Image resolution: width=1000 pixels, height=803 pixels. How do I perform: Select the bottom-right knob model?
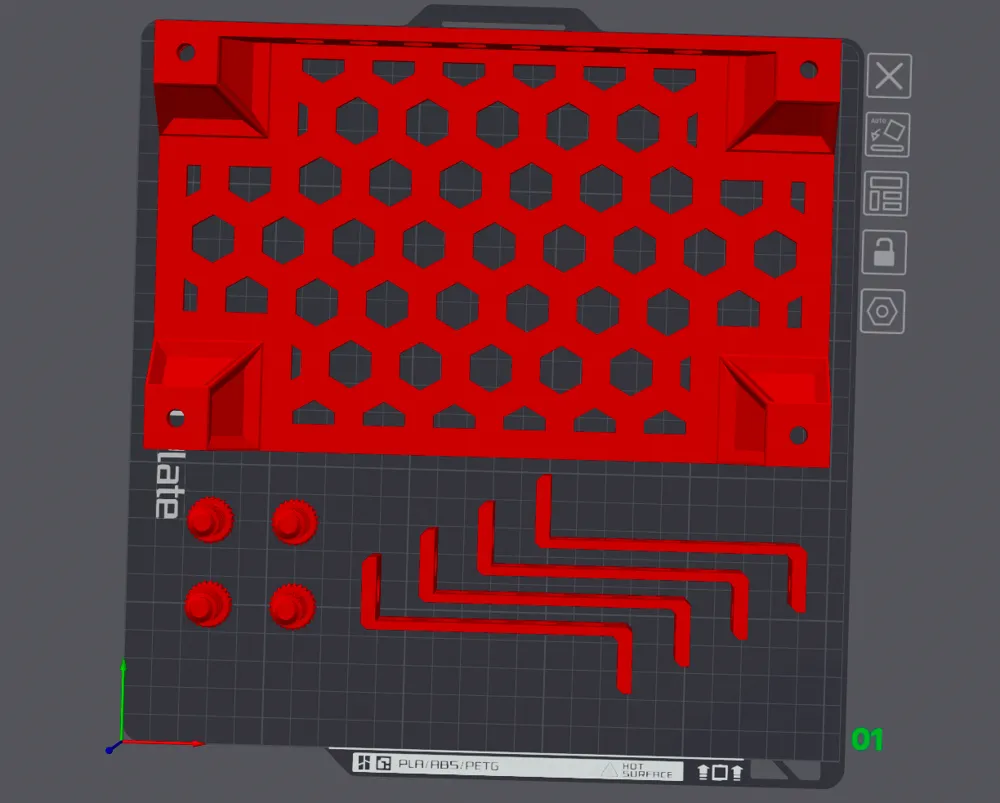[293, 606]
